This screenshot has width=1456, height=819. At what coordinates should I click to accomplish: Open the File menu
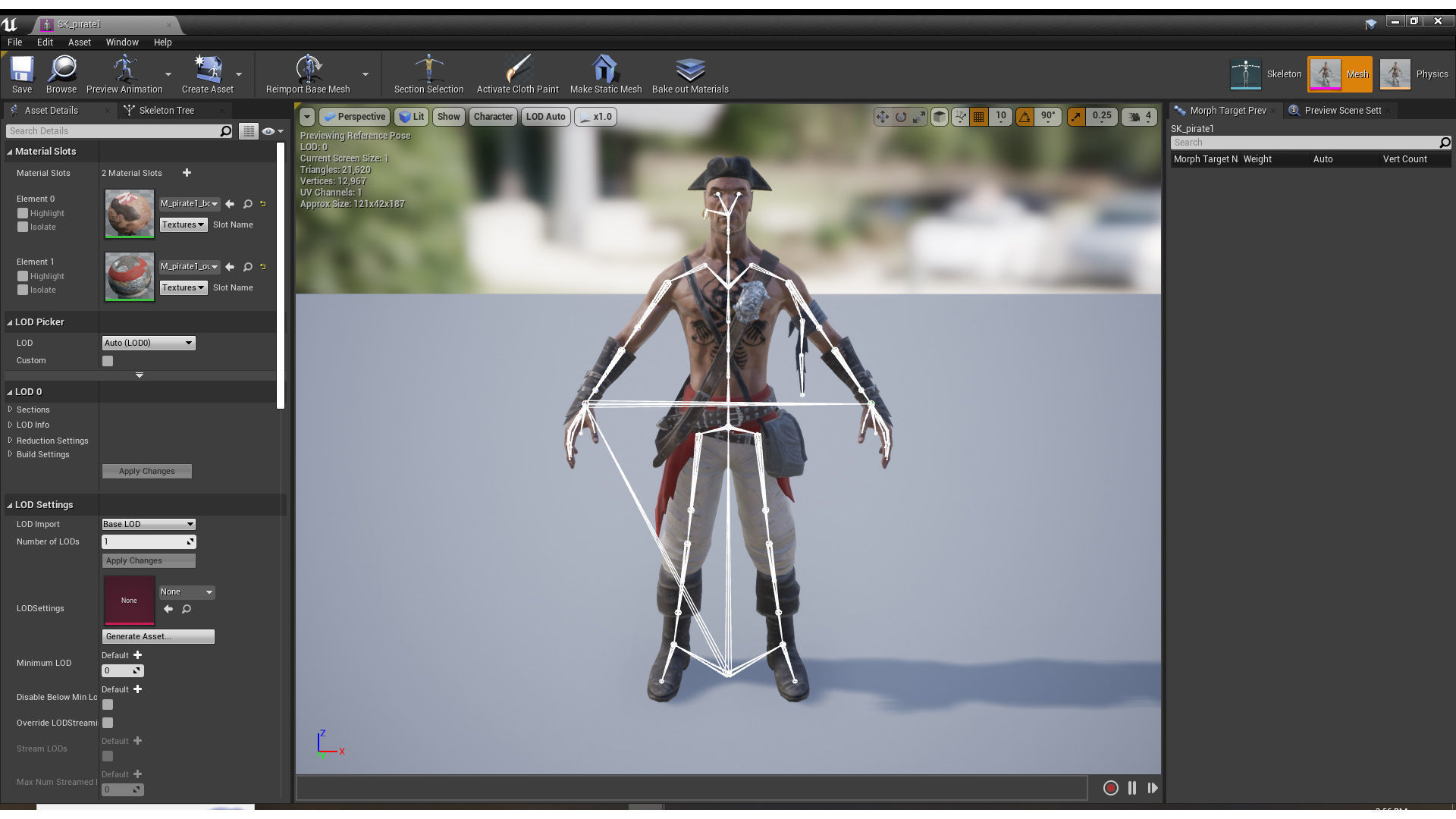(14, 42)
